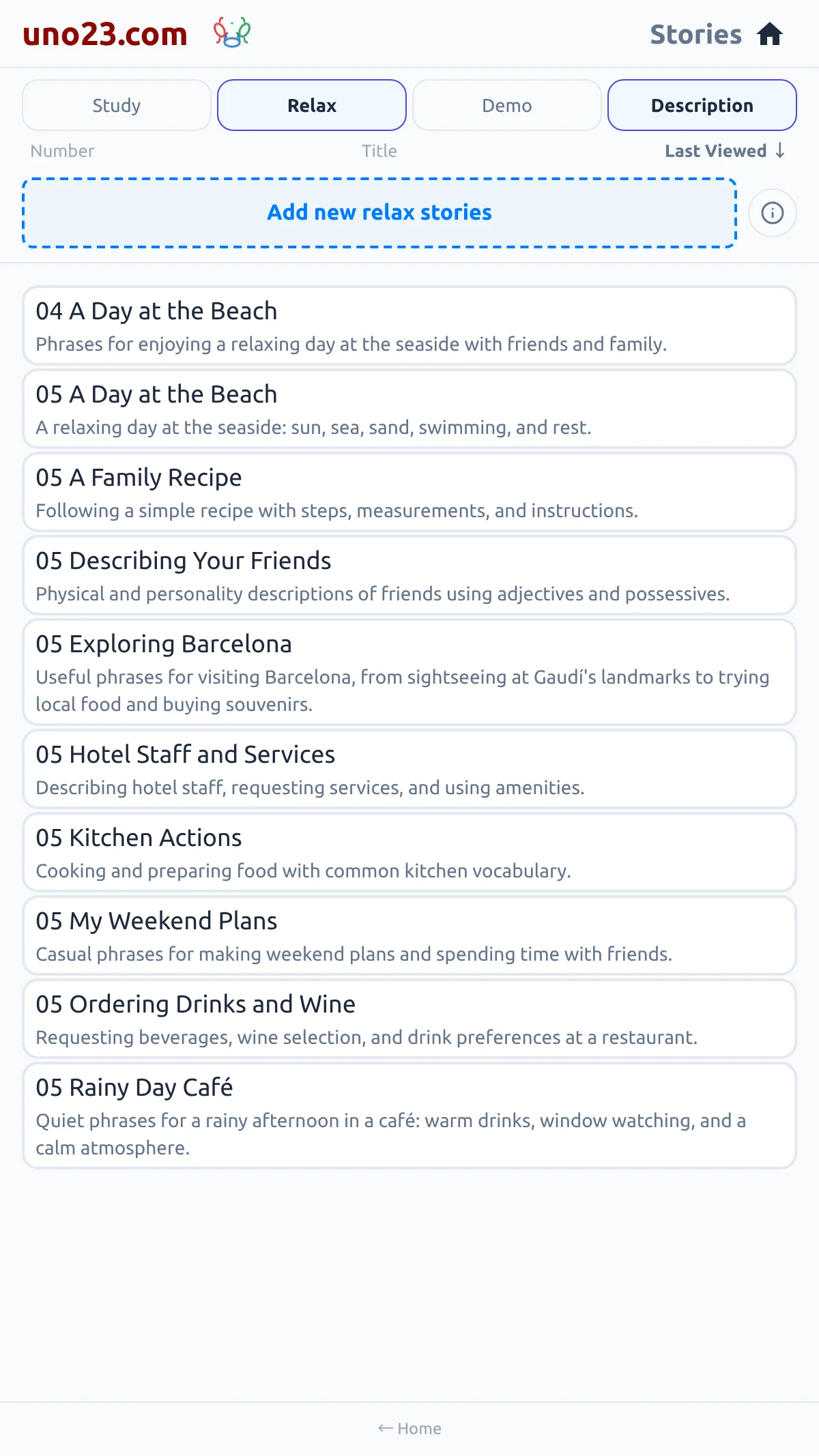Sort stories by Number
This screenshot has height=1456, width=819.
pyautogui.click(x=62, y=151)
